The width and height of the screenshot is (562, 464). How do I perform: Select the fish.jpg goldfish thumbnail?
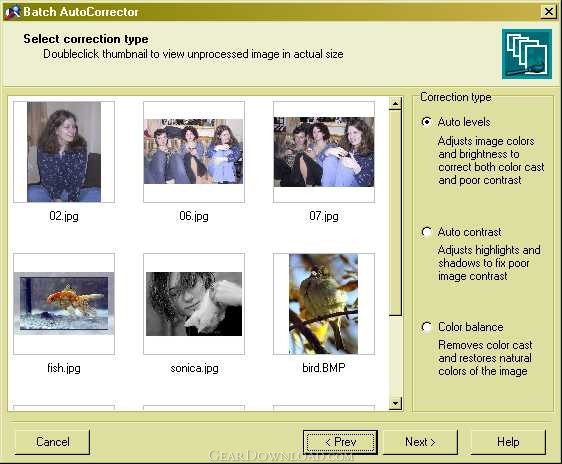tap(64, 304)
